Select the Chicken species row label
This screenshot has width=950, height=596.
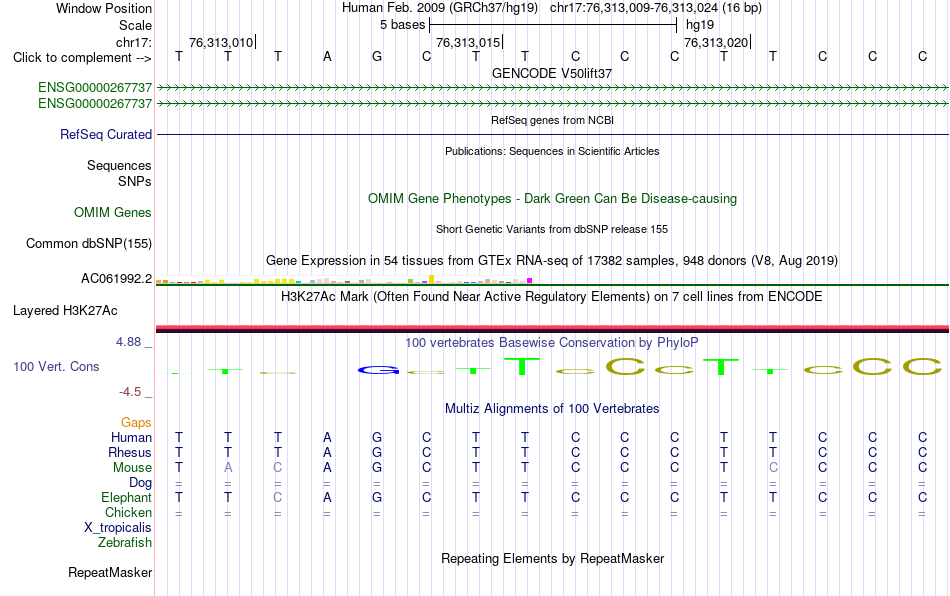tap(128, 512)
